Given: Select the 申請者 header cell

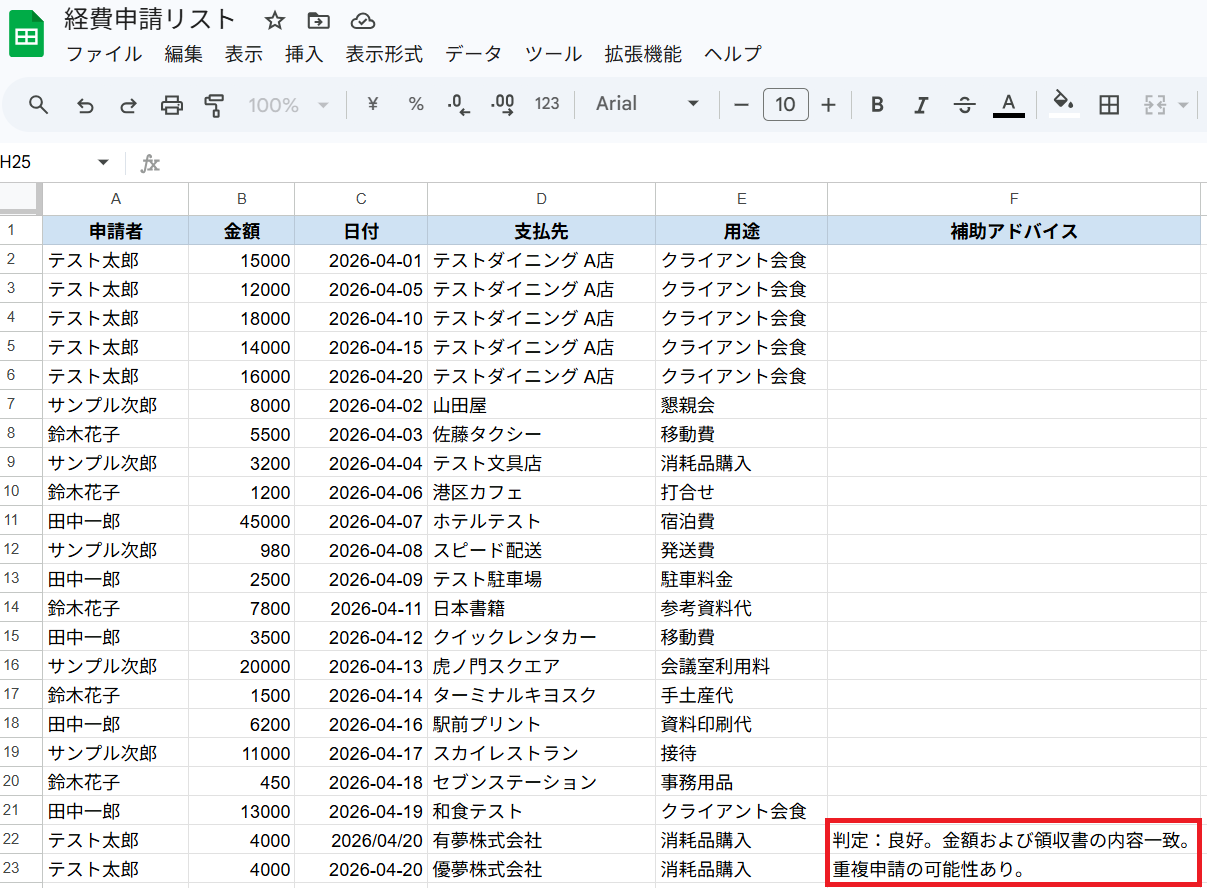Looking at the screenshot, I should click(115, 231).
